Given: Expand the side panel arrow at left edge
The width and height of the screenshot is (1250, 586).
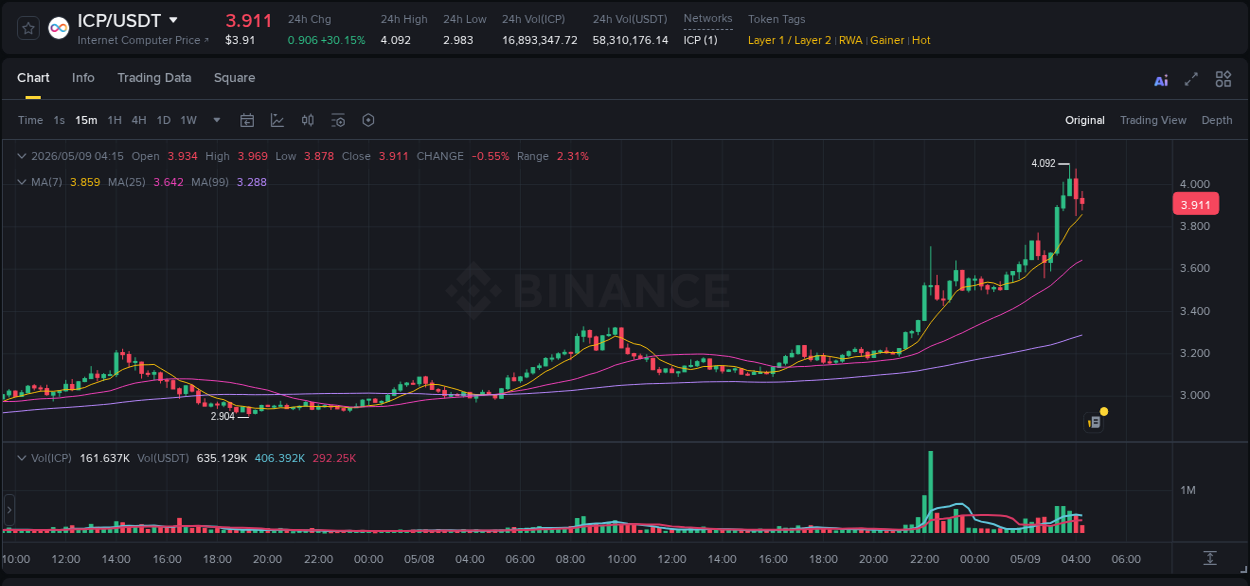Looking at the screenshot, I should point(9,510).
